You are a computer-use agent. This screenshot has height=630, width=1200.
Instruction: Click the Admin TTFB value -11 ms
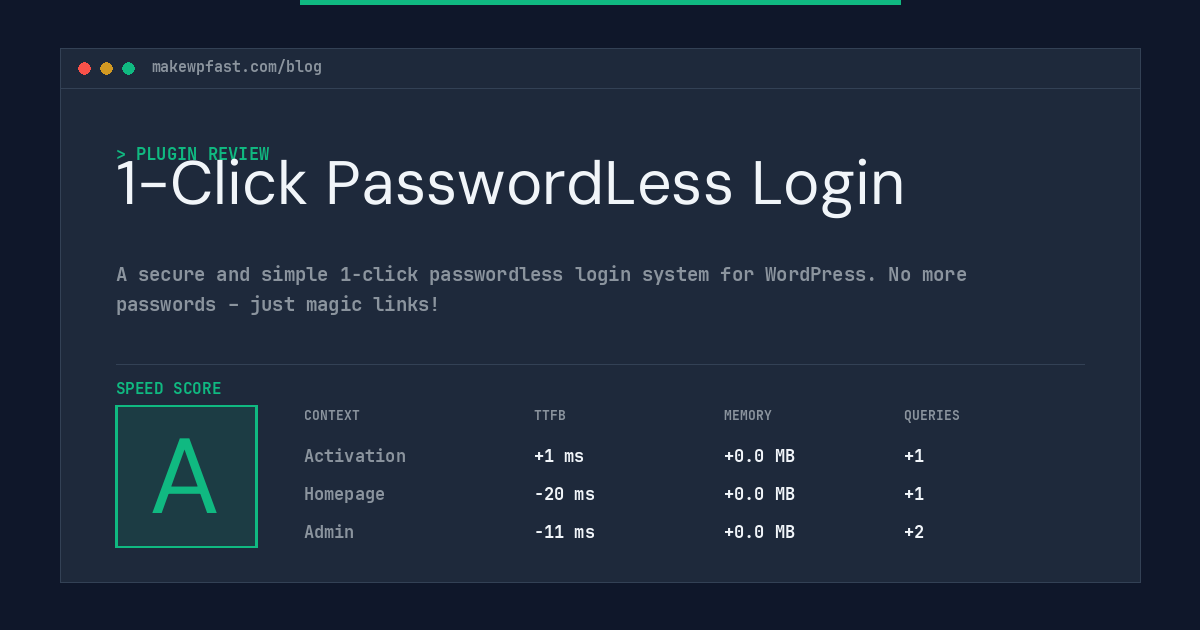pyautogui.click(x=564, y=532)
